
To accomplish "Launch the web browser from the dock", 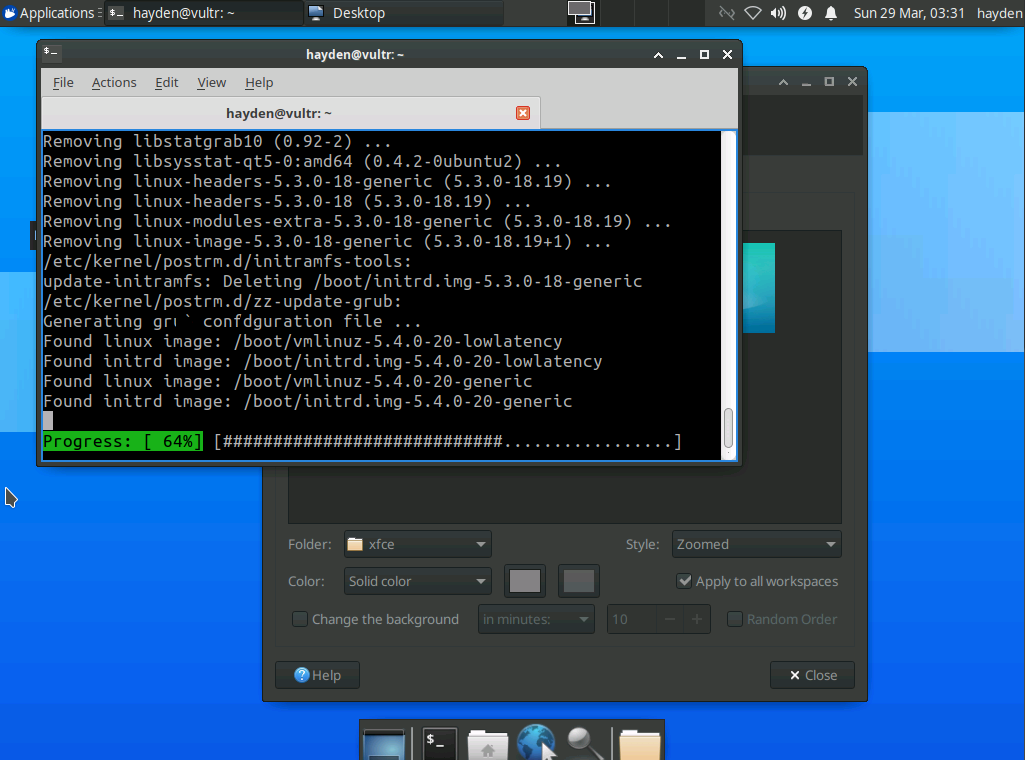I will [x=536, y=743].
